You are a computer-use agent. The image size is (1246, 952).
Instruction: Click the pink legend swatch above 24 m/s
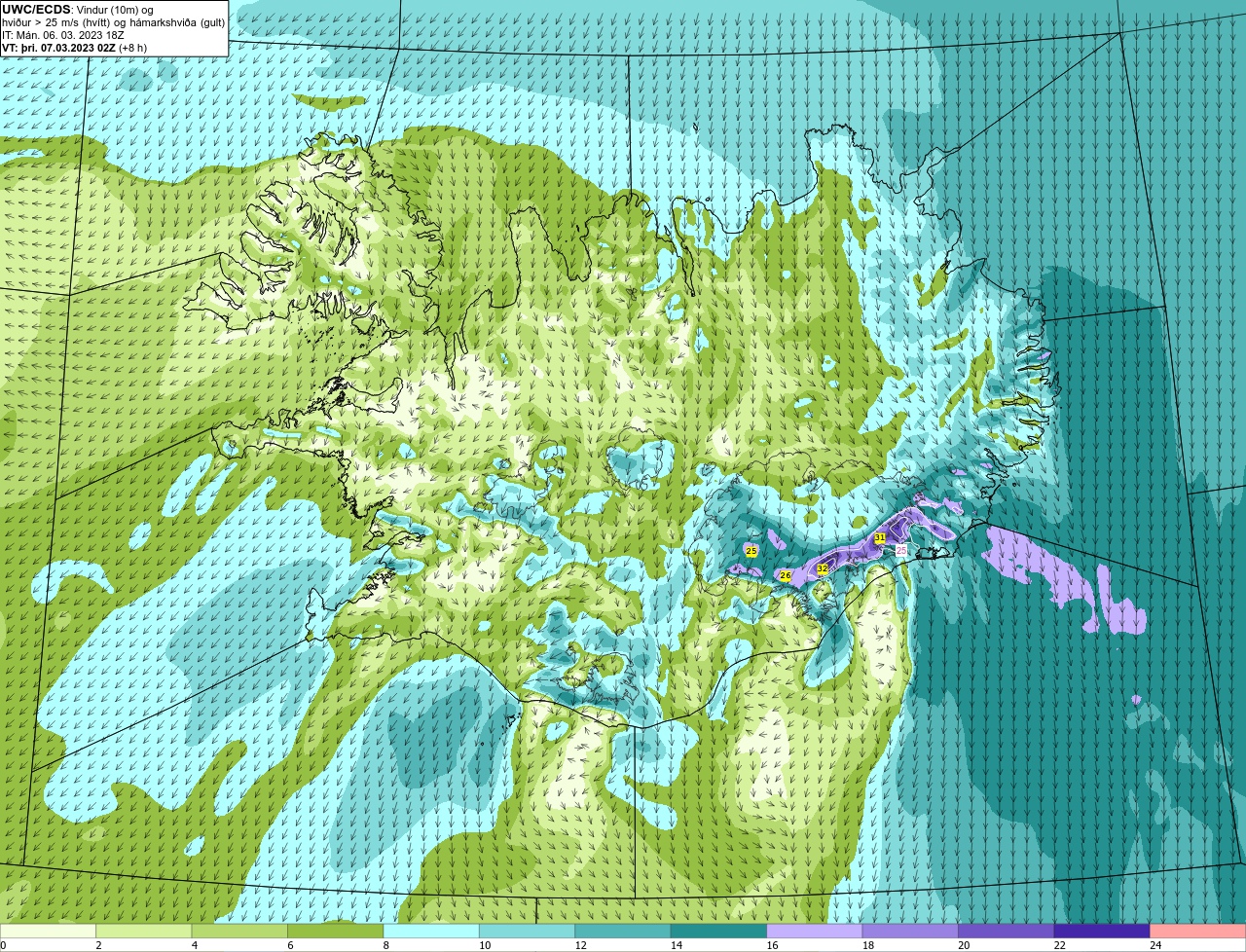1198,931
